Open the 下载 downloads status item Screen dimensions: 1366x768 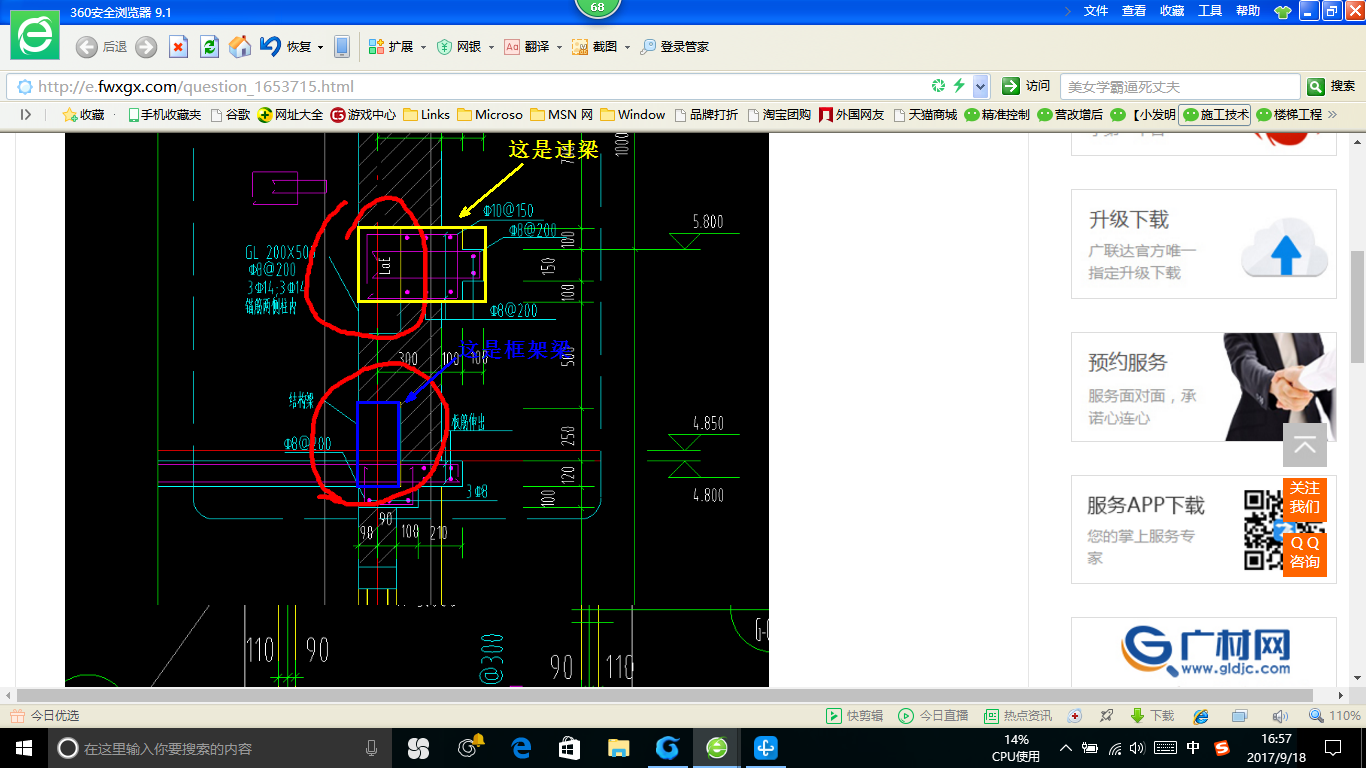pyautogui.click(x=1152, y=716)
